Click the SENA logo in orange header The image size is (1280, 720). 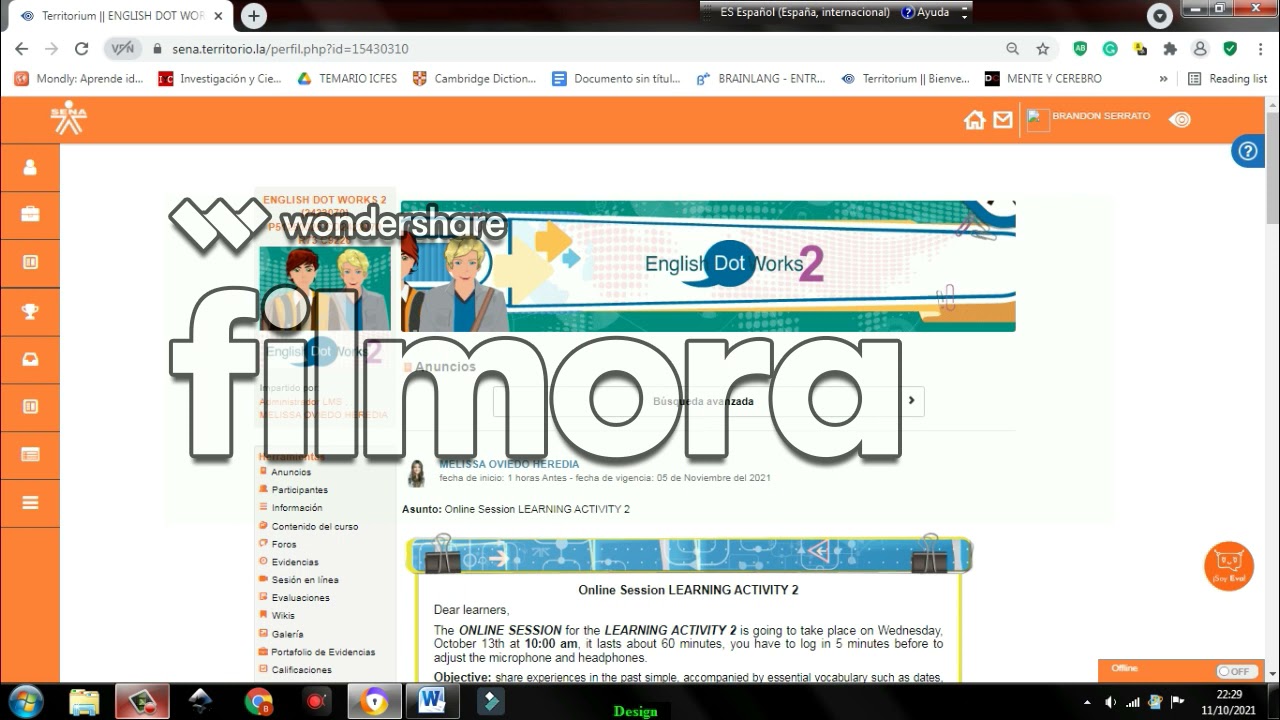pos(69,118)
